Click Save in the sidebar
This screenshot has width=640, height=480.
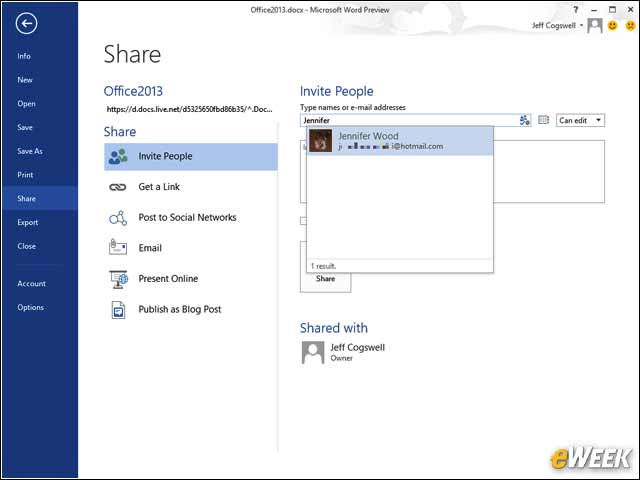point(24,127)
